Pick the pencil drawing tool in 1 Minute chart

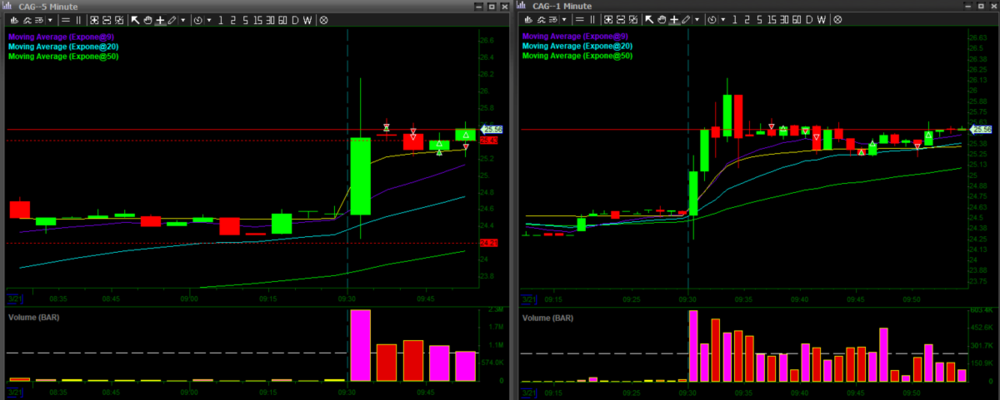[686, 20]
